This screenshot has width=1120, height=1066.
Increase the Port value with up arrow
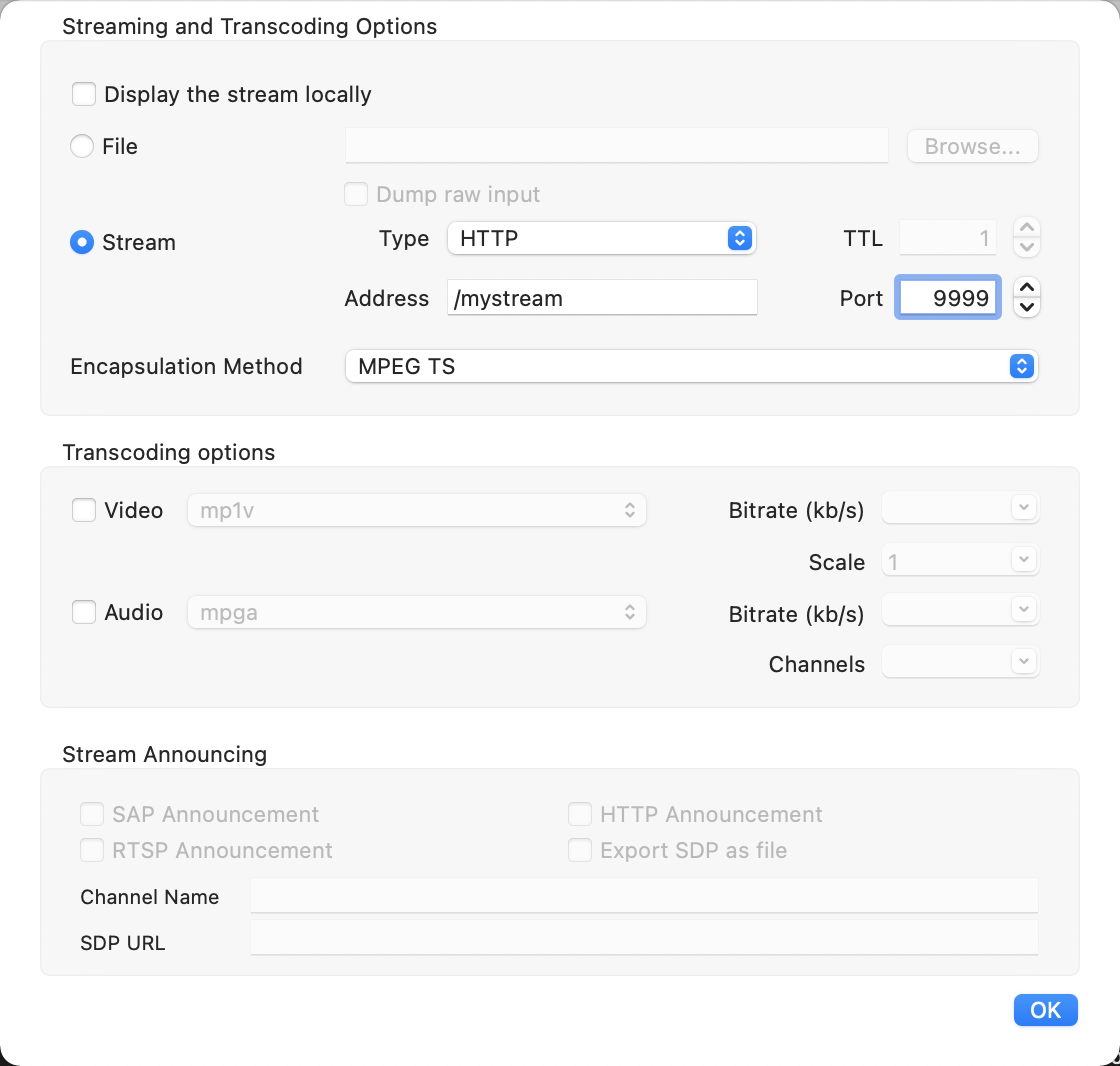click(x=1027, y=289)
